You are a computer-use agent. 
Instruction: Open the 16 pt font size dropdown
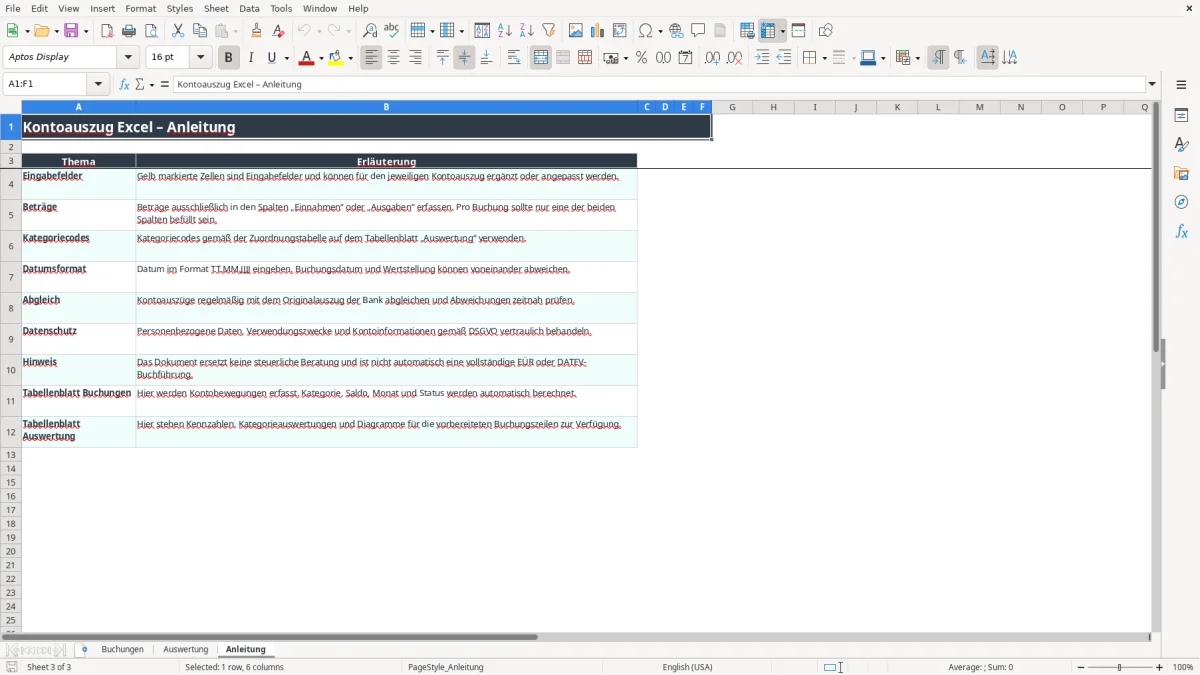pos(200,58)
